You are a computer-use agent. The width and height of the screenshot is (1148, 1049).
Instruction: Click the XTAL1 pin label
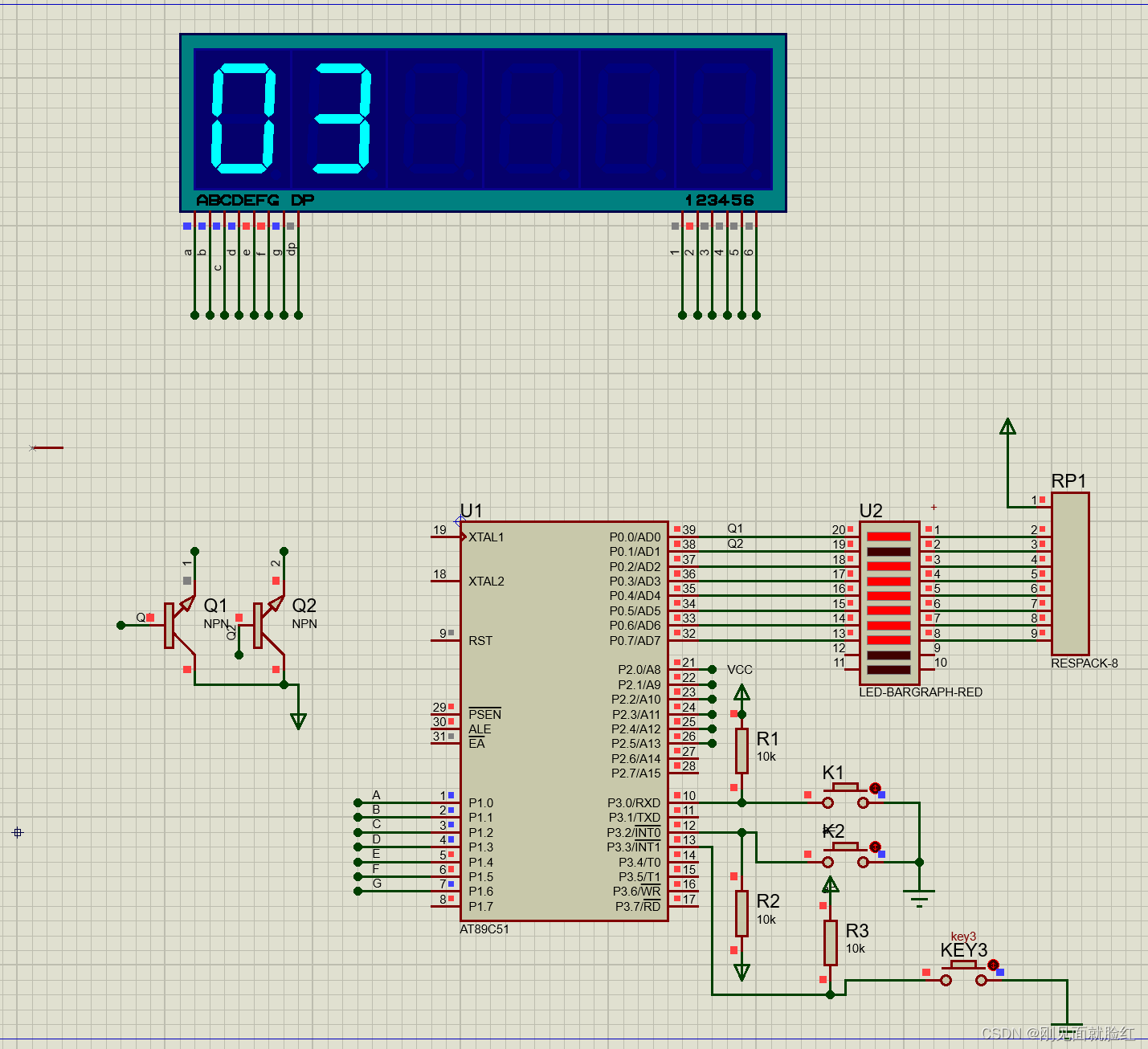pyautogui.click(x=486, y=537)
